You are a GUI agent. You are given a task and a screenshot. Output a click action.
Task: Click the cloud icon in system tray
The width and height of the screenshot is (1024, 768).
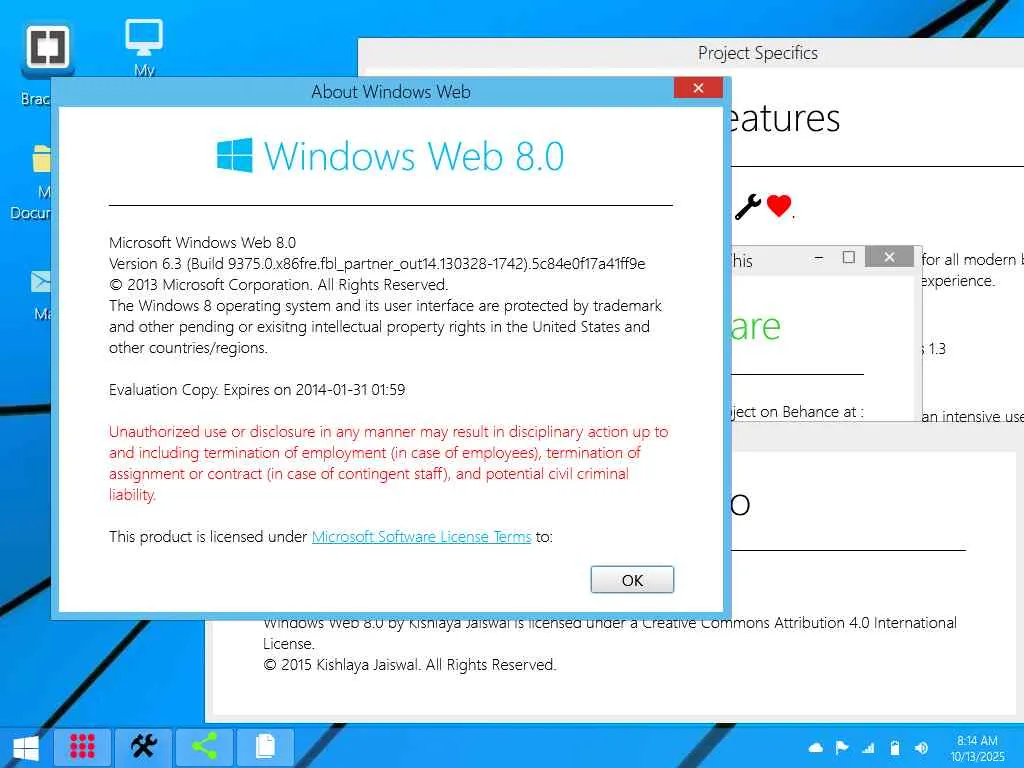[x=816, y=748]
